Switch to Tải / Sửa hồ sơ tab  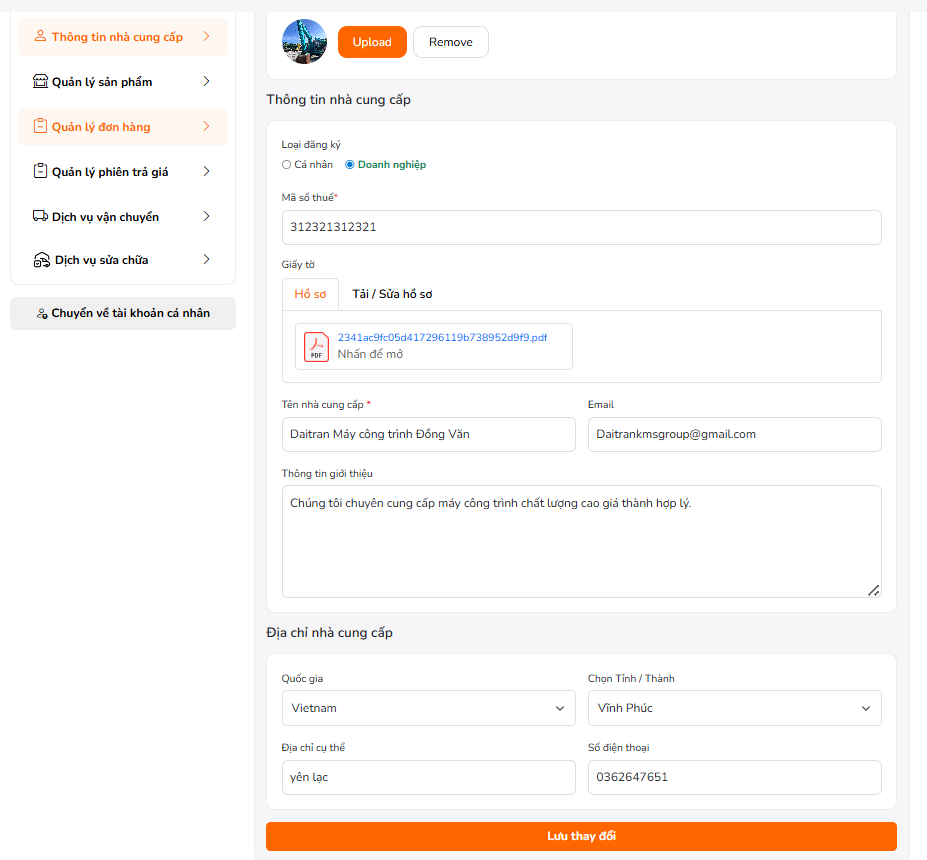[x=392, y=294]
